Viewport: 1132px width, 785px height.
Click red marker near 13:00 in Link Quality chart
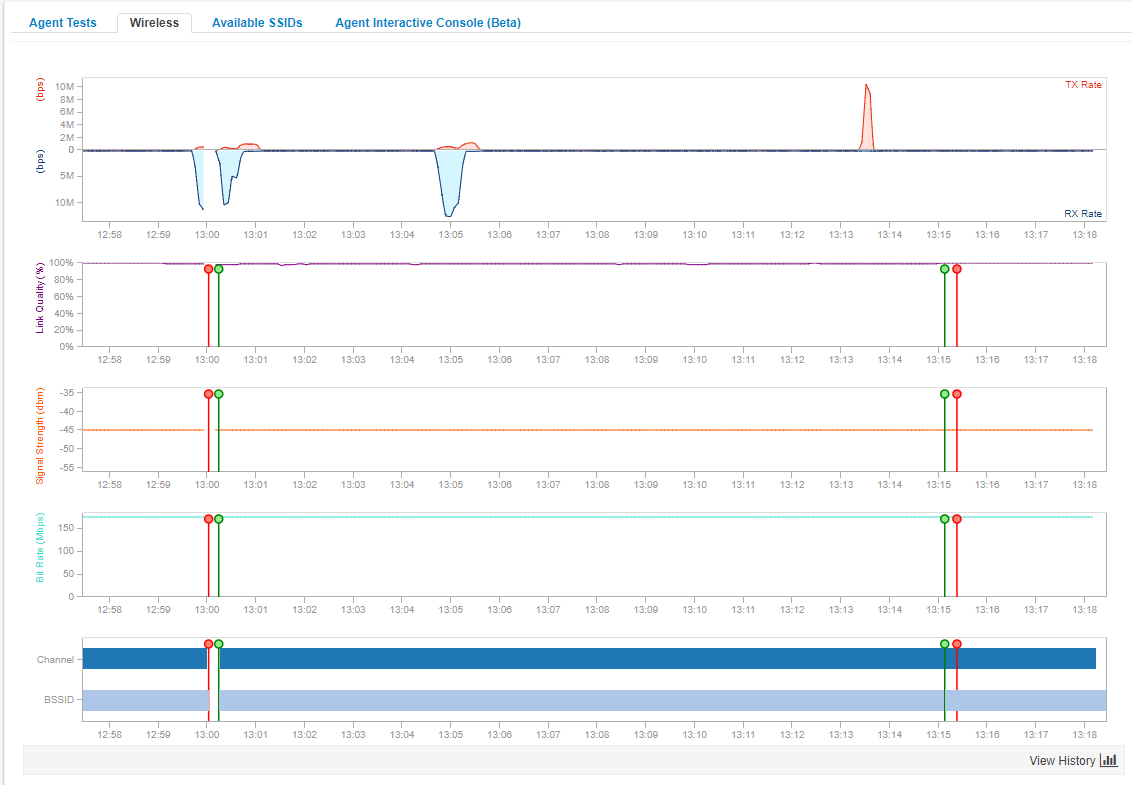pyautogui.click(x=208, y=269)
